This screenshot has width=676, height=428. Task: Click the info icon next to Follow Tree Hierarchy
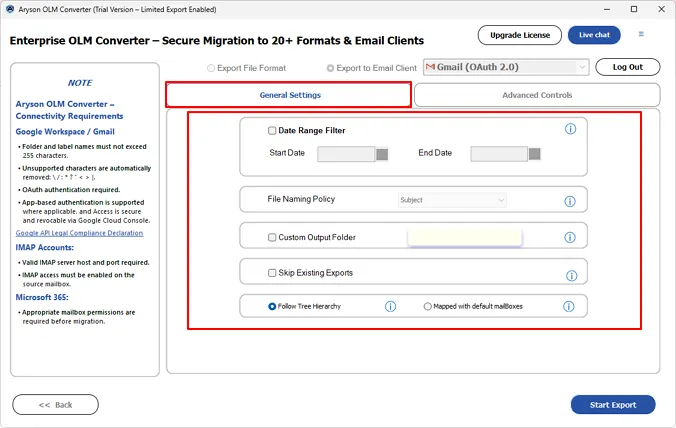391,306
